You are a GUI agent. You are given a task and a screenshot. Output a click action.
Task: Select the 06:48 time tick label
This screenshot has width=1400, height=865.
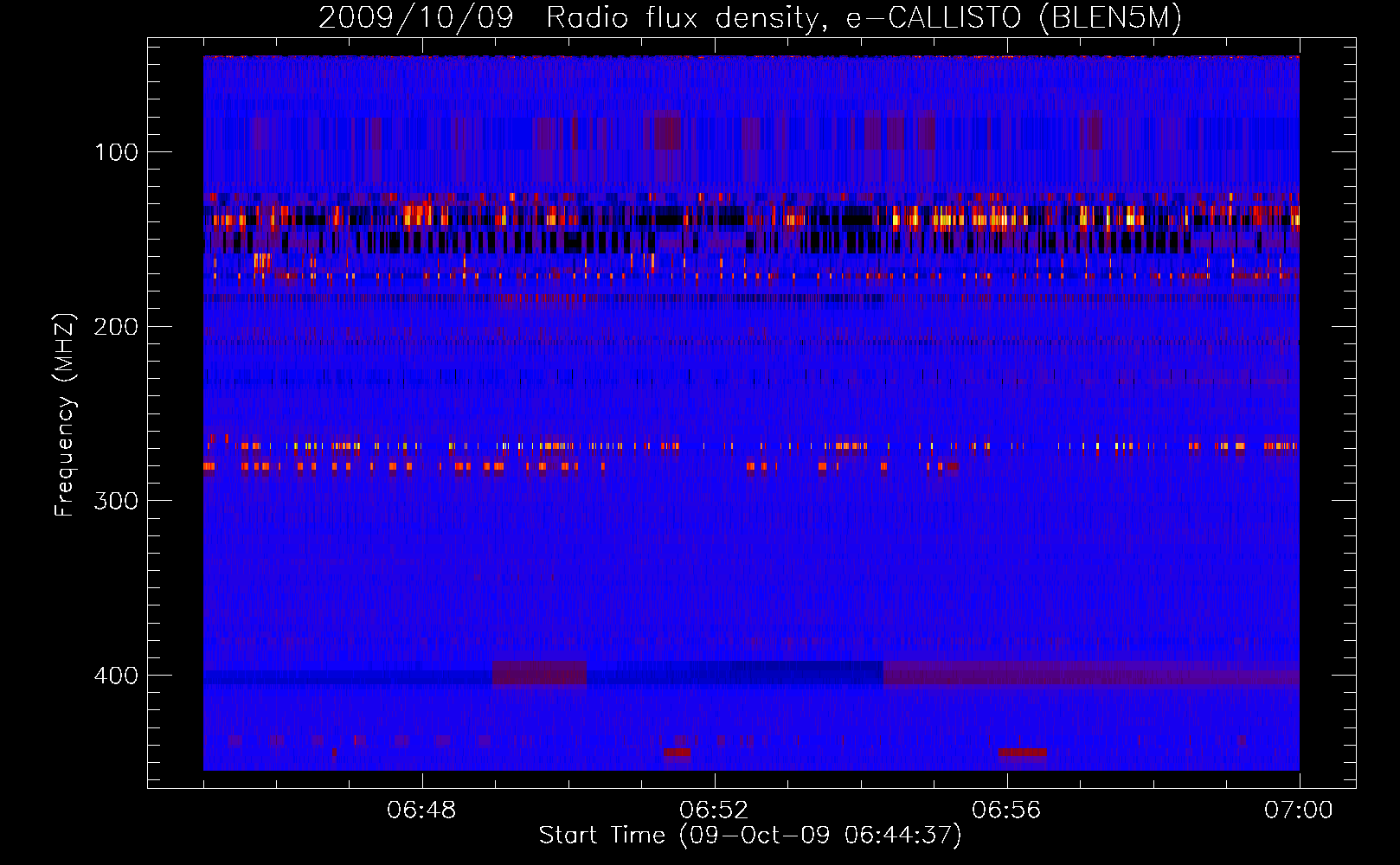421,811
